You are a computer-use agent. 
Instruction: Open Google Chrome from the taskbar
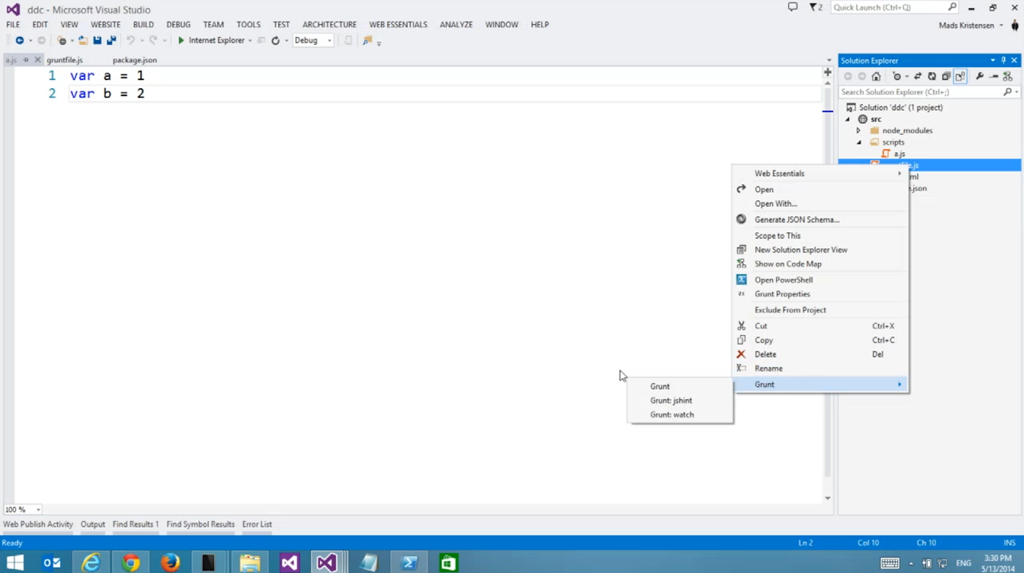click(131, 562)
